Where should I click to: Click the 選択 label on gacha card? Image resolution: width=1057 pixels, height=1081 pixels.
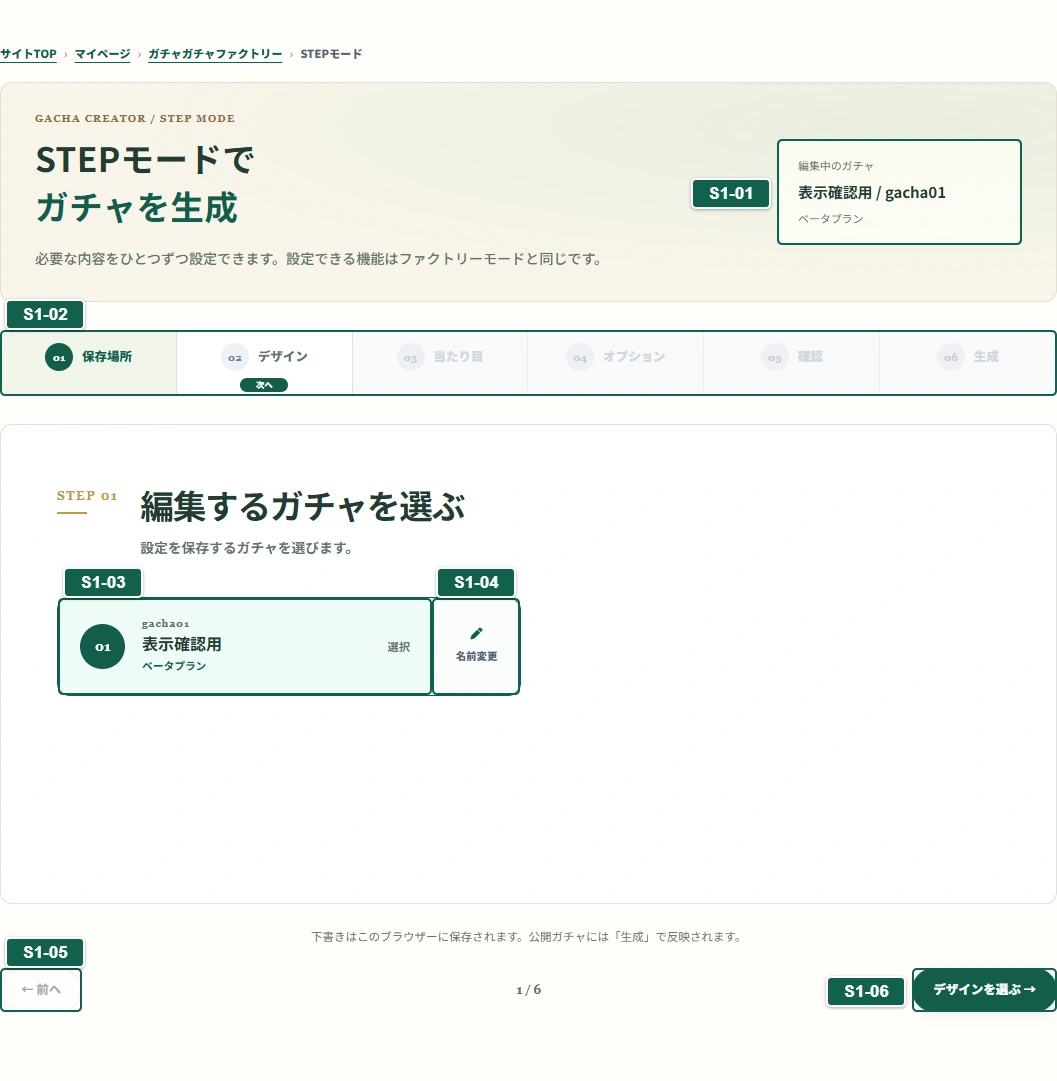[x=399, y=647]
